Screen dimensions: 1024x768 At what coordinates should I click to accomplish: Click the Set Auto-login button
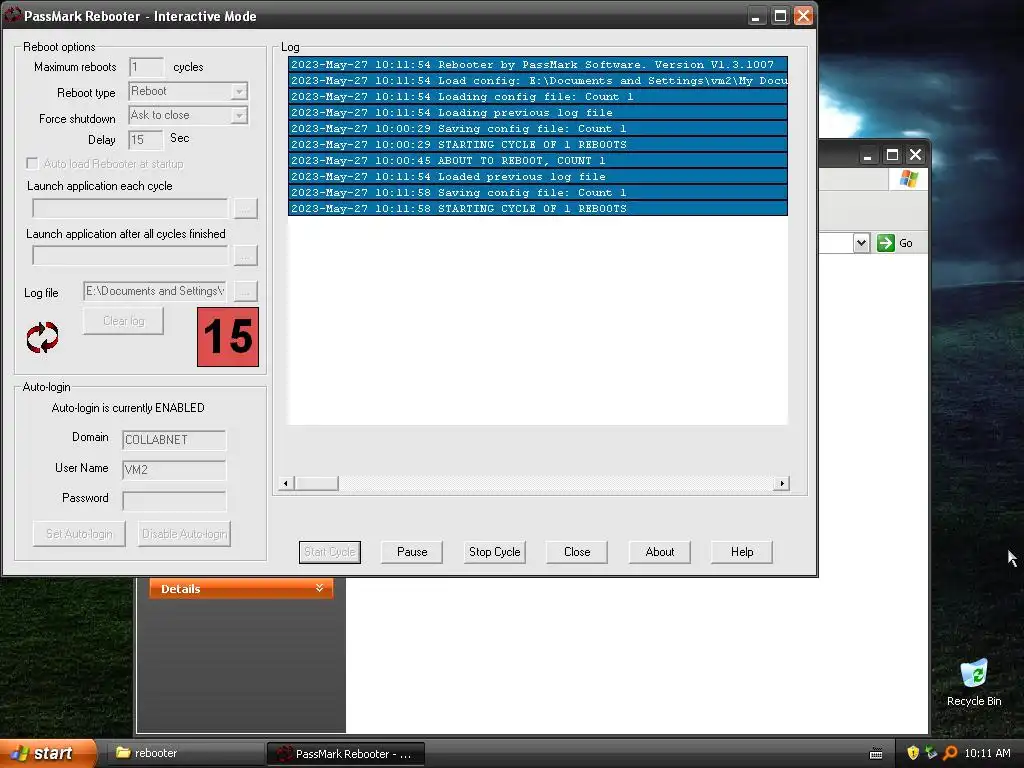[79, 534]
